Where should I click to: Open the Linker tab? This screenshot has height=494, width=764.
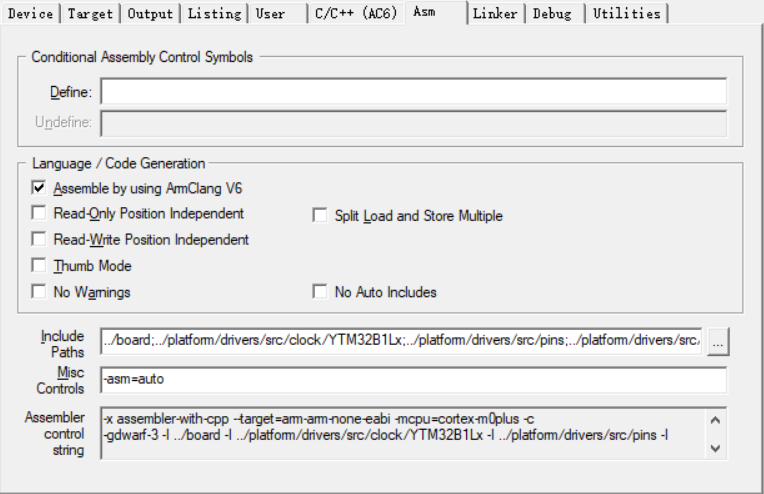pos(495,14)
